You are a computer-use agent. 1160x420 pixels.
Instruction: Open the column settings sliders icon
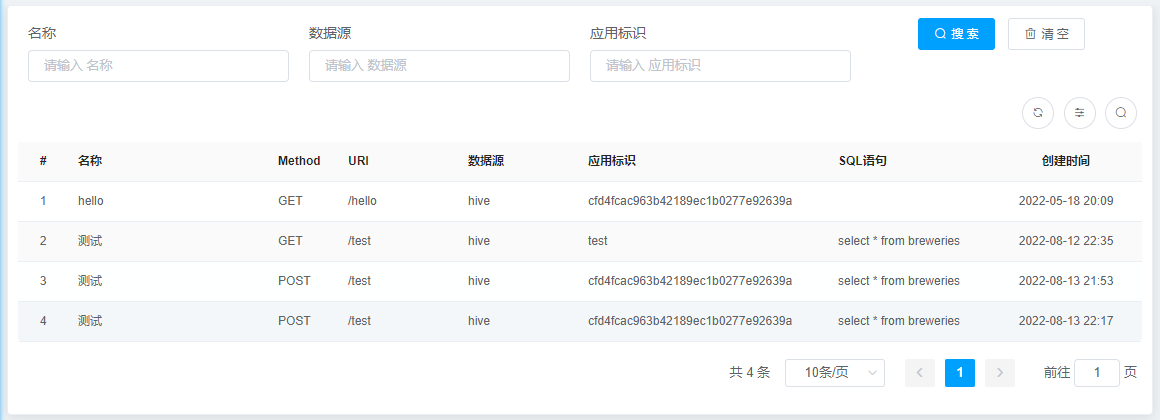[1080, 113]
